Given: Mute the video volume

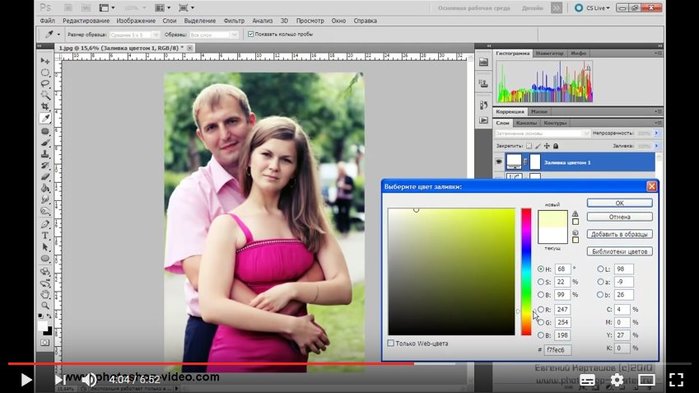Looking at the screenshot, I should coord(89,380).
